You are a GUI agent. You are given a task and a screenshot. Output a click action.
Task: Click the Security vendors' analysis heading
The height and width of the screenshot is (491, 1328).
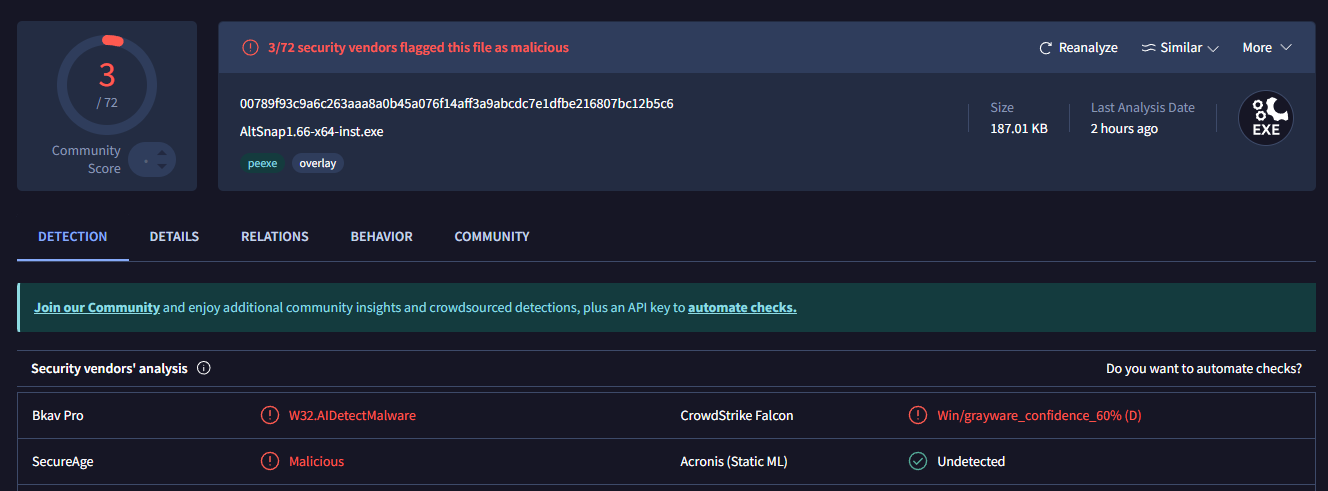coord(109,368)
